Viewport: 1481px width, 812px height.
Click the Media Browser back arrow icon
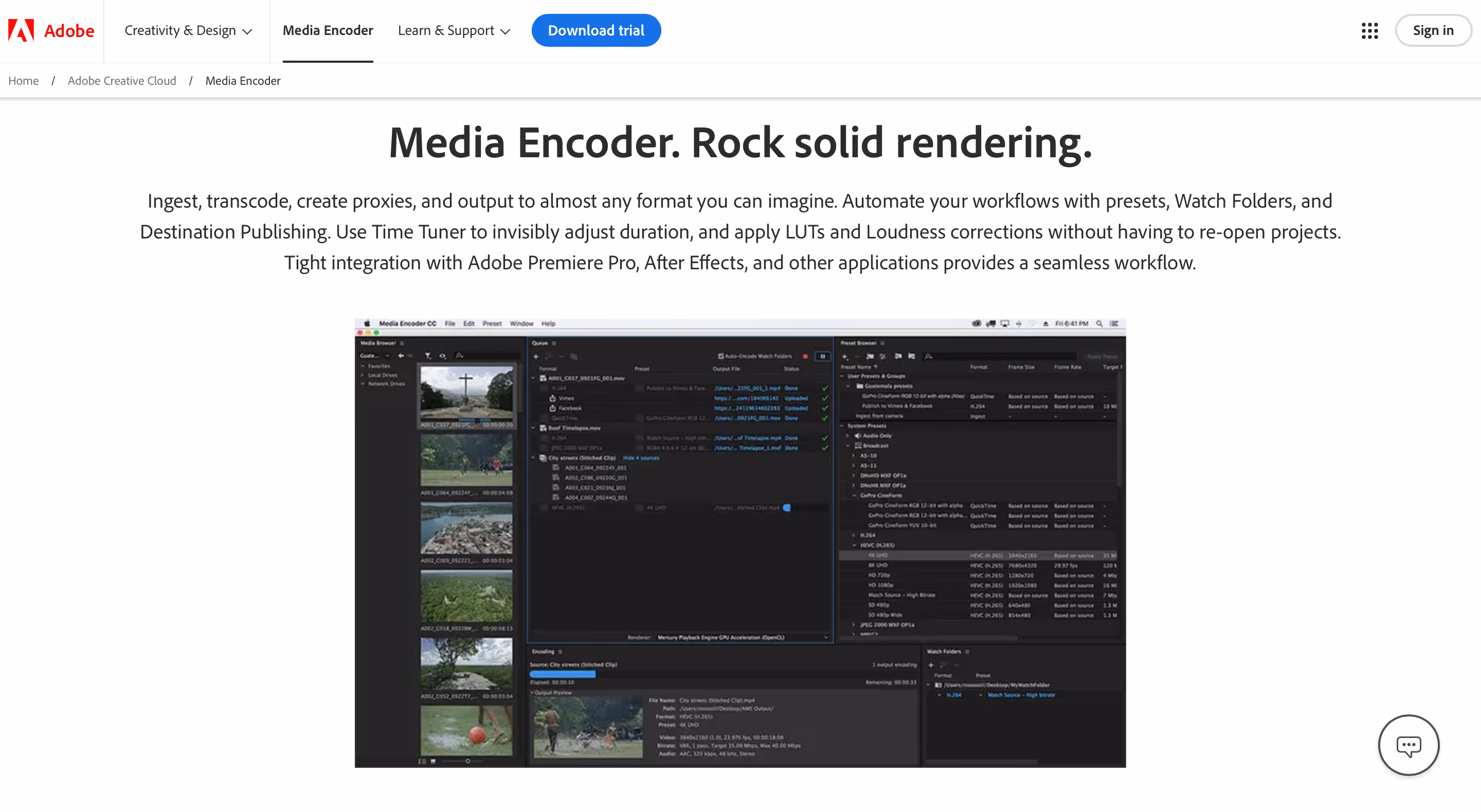(x=401, y=356)
